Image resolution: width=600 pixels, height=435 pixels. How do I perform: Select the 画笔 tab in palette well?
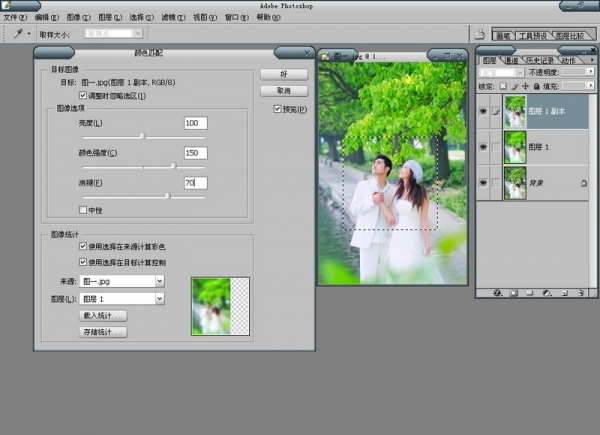point(503,36)
